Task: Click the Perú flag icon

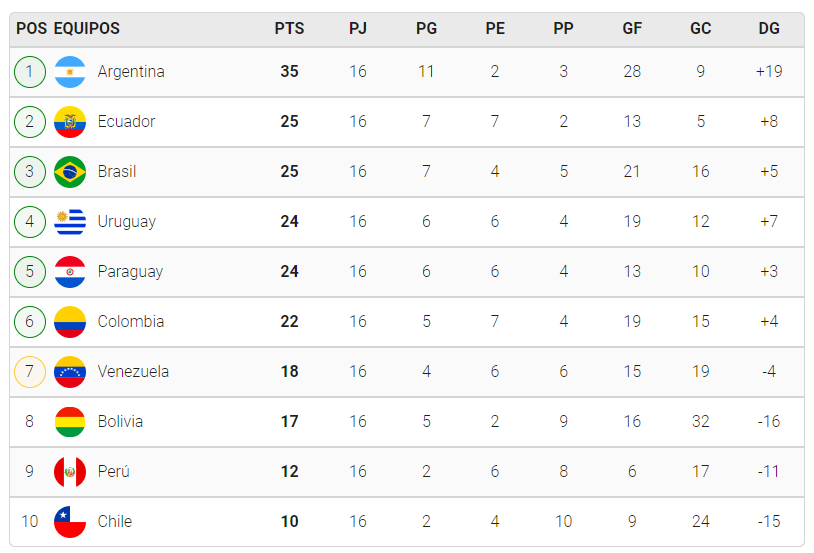Action: (x=70, y=471)
